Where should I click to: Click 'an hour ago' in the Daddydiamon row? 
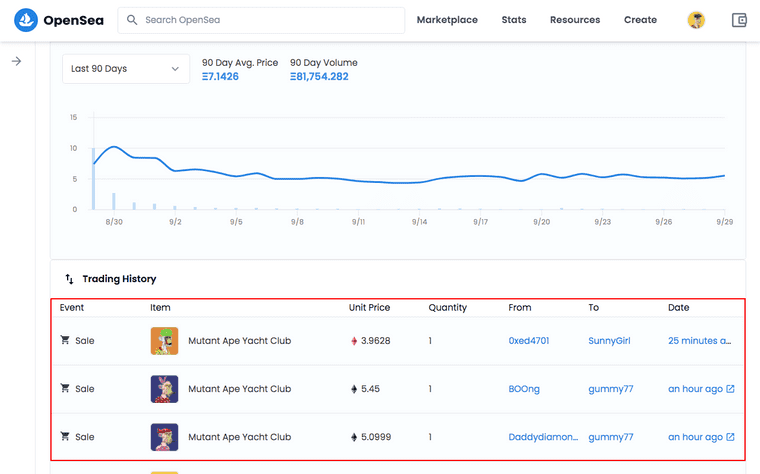pos(695,437)
